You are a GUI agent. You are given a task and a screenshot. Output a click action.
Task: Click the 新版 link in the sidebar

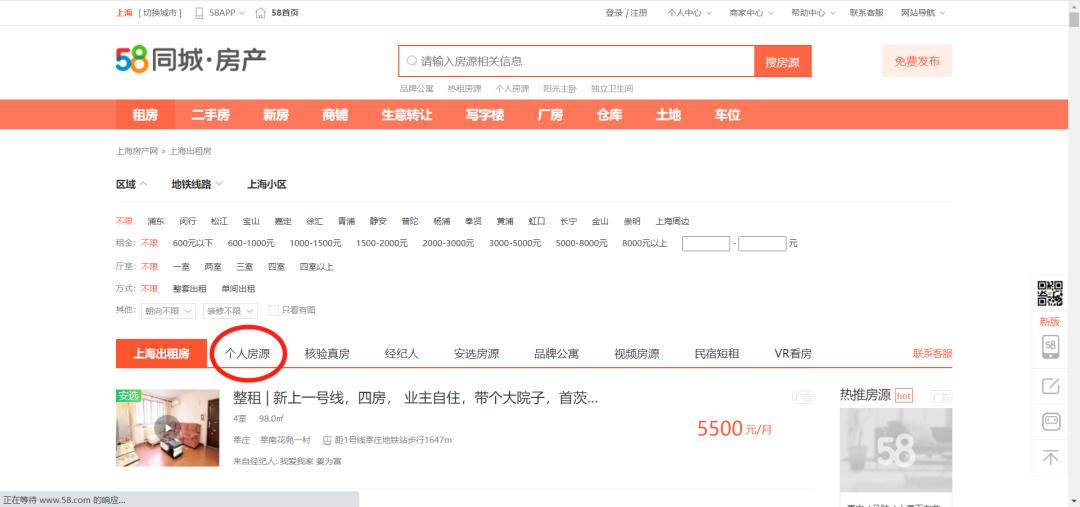pyautogui.click(x=1050, y=322)
